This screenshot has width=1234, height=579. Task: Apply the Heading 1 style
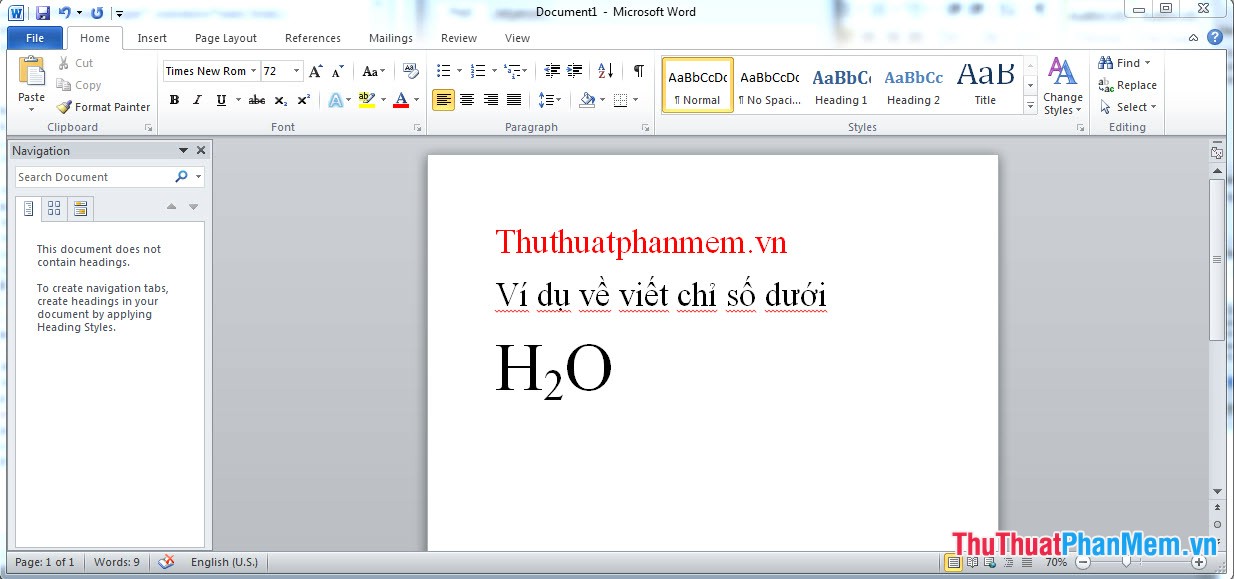click(x=841, y=85)
